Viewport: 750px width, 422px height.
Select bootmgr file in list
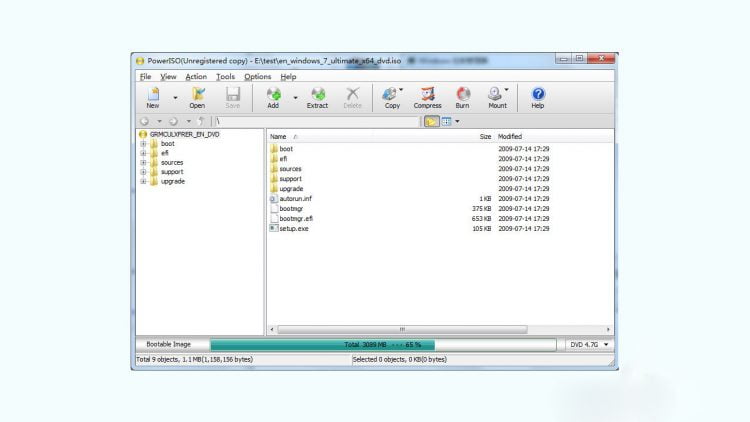291,209
